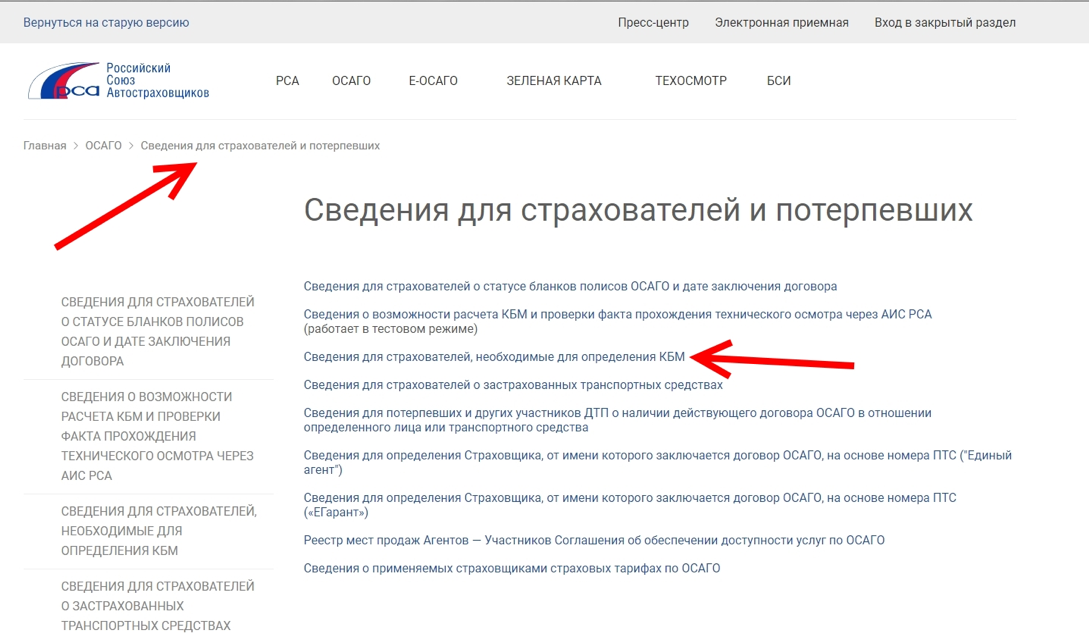This screenshot has height=635, width=1089.
Task: Click the page heading Сведения для страхователей
Action: [638, 211]
